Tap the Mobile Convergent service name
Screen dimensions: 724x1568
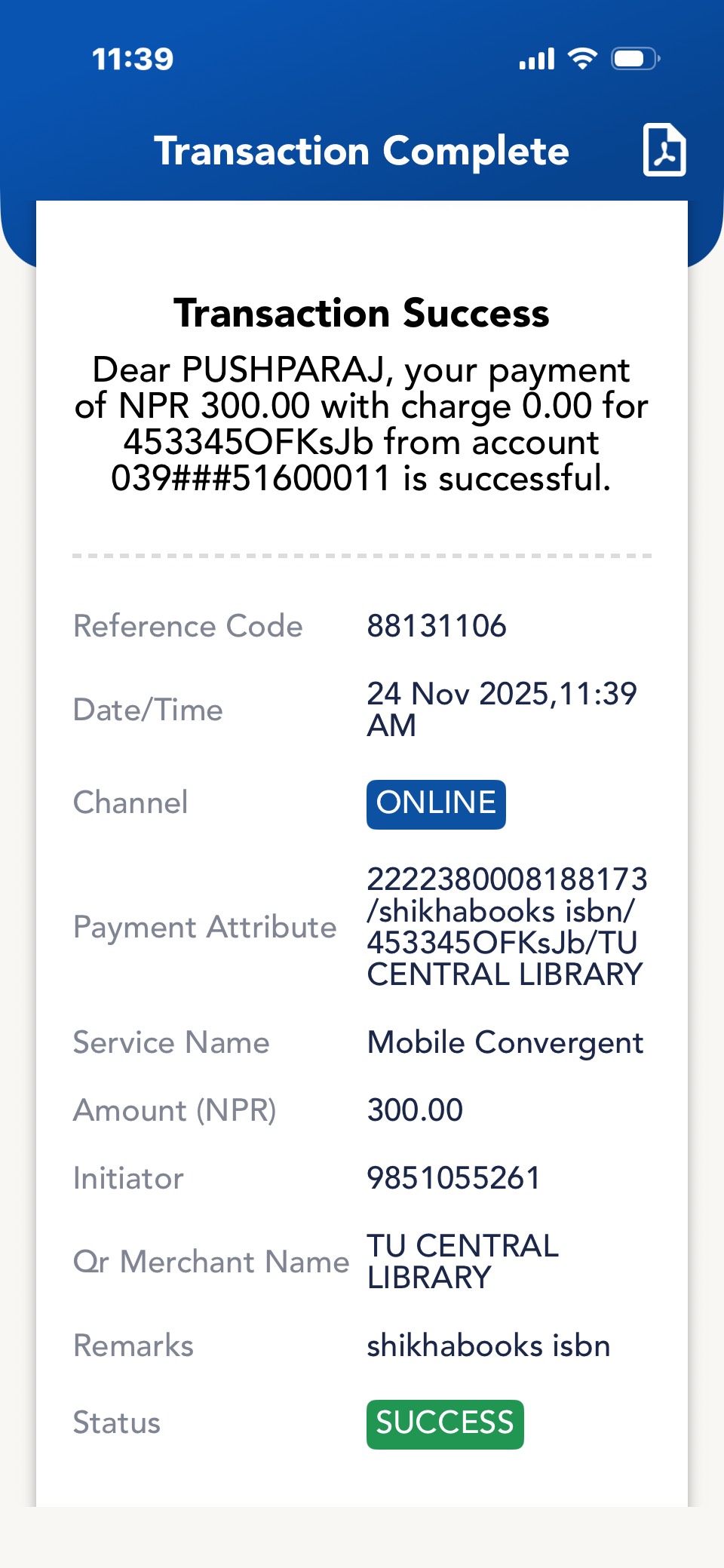click(505, 1043)
